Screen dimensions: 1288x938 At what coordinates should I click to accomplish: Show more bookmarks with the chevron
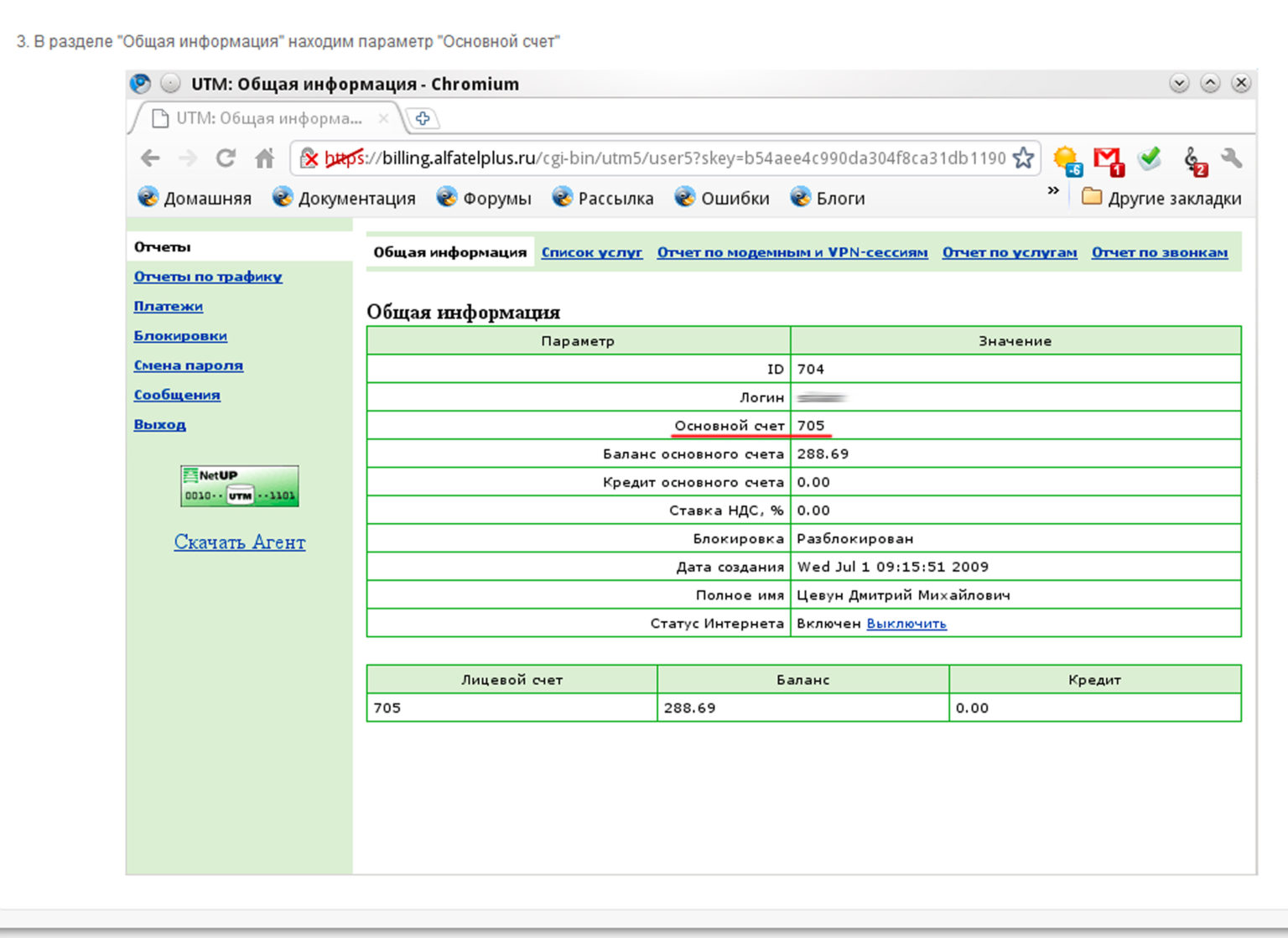(x=1053, y=191)
